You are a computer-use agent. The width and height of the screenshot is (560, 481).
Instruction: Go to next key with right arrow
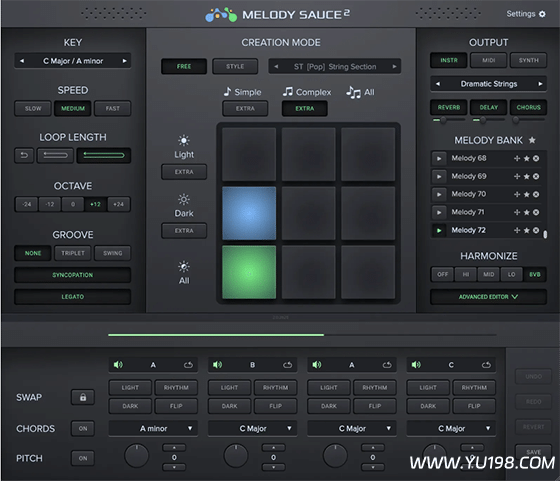(x=125, y=61)
